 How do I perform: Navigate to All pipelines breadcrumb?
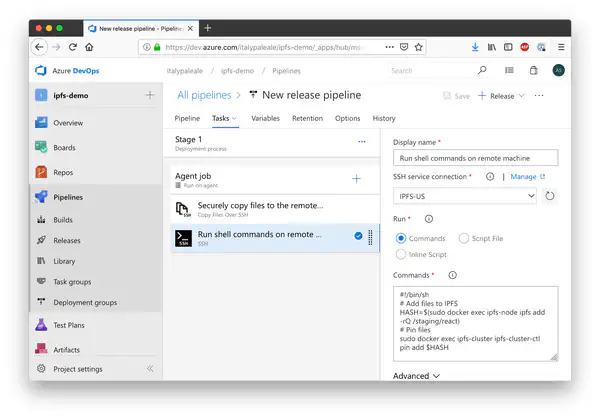(x=203, y=95)
